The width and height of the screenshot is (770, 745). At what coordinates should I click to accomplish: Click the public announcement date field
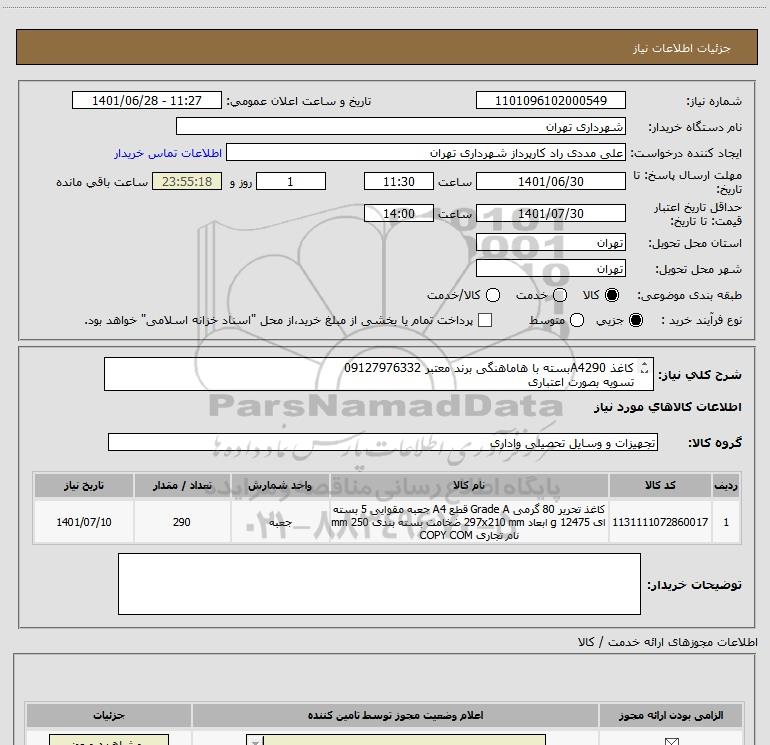[x=147, y=100]
